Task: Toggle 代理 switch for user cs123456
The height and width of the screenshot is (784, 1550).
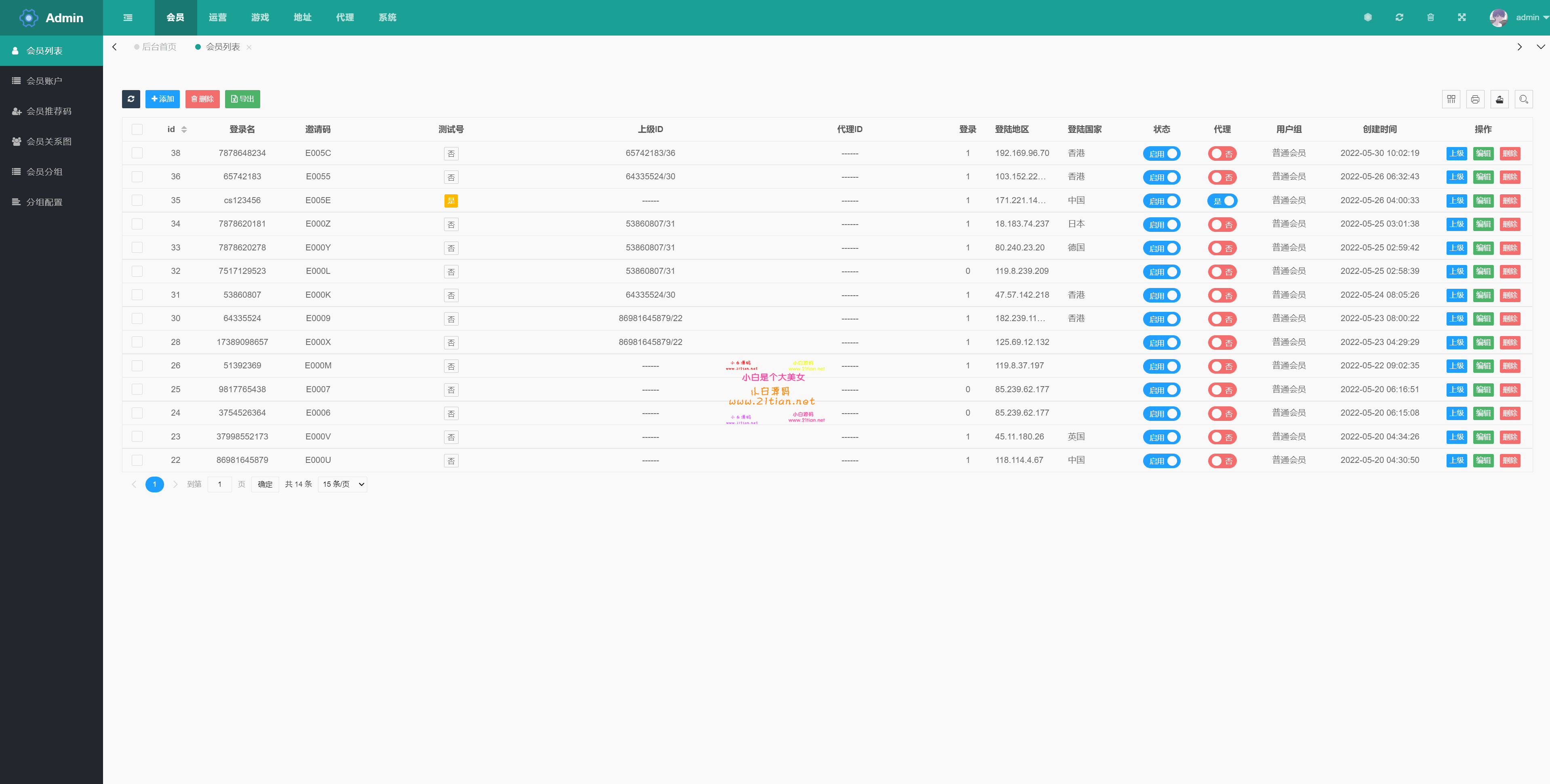Action: [1222, 201]
